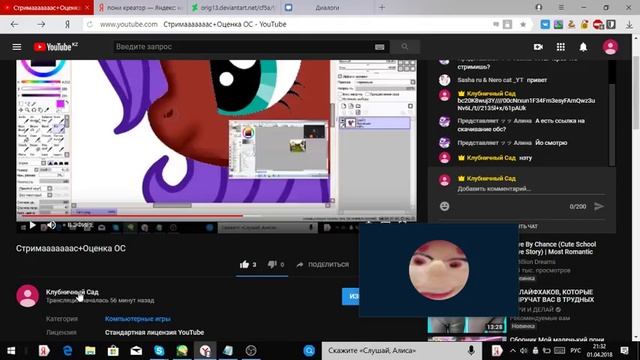The height and width of the screenshot is (360, 640).
Task: Open the blue VK extension icon
Action: coord(545,24)
